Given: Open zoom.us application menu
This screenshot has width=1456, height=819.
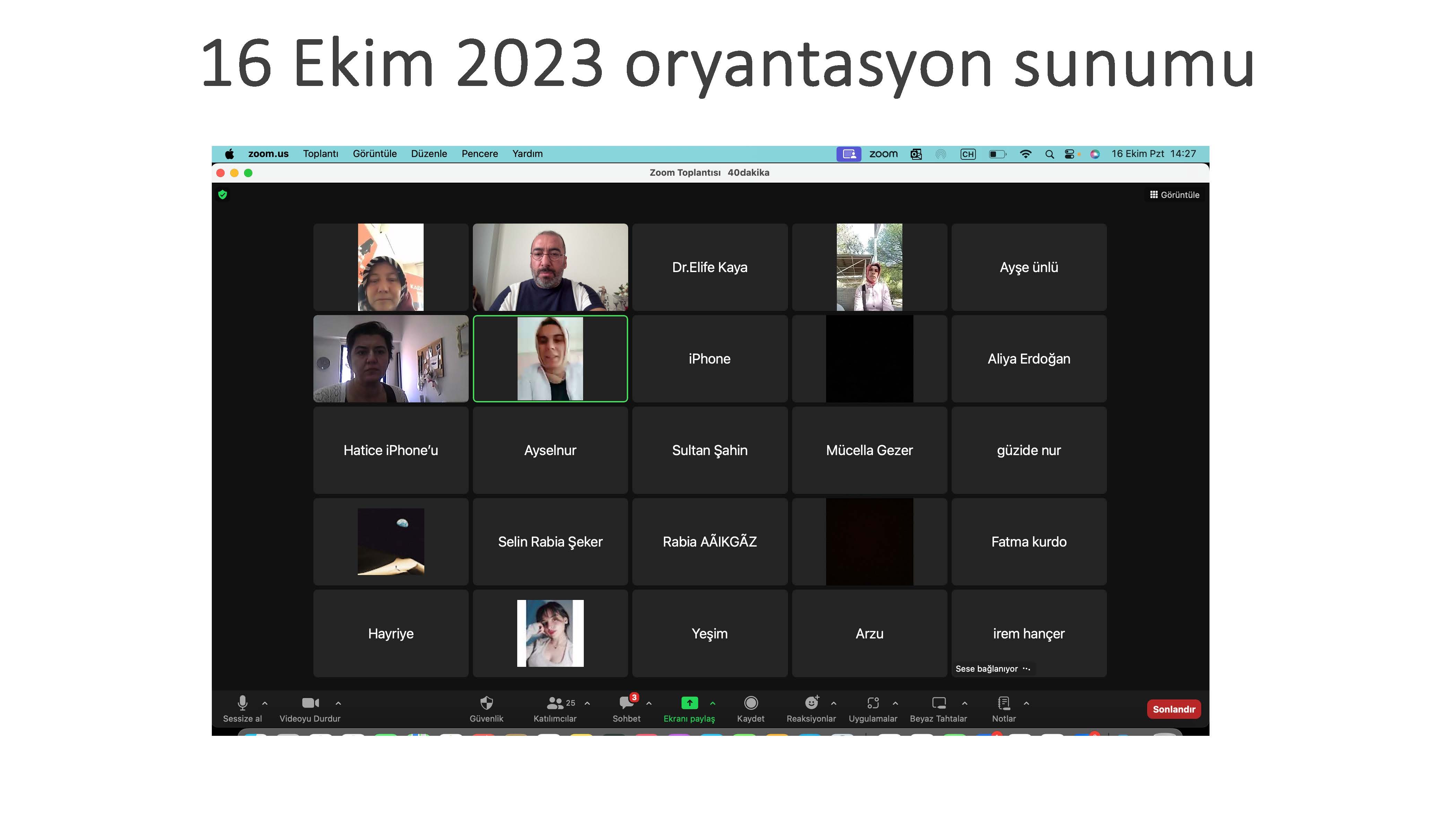Looking at the screenshot, I should click(x=268, y=154).
